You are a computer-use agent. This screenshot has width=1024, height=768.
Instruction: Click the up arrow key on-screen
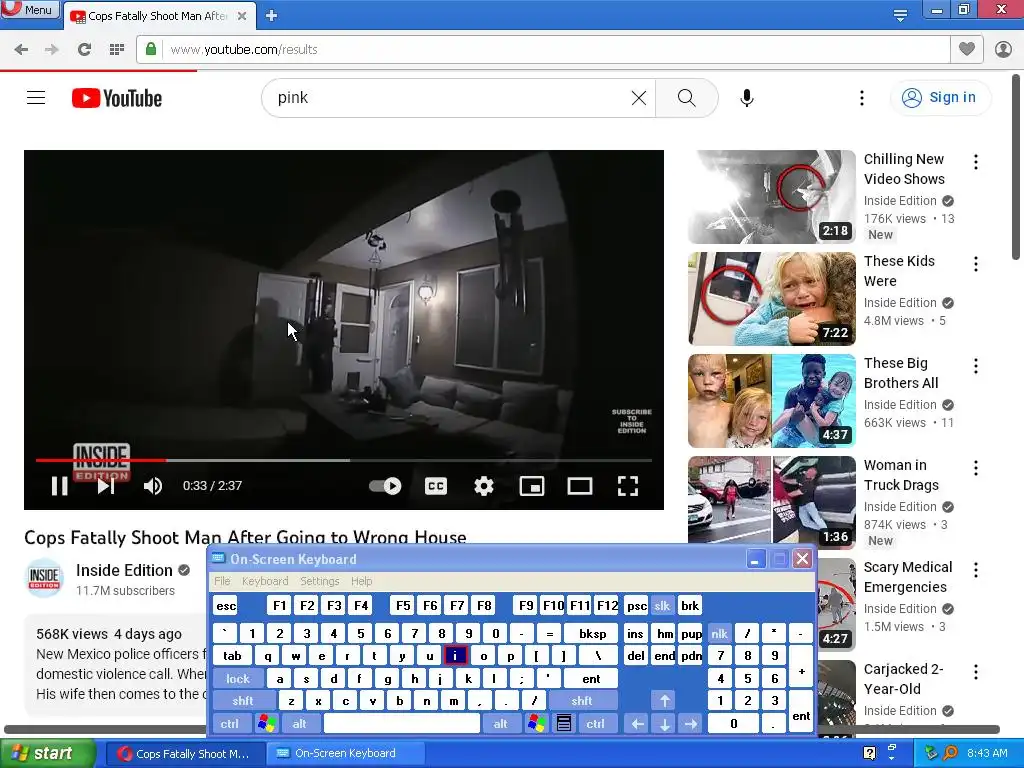(x=664, y=701)
